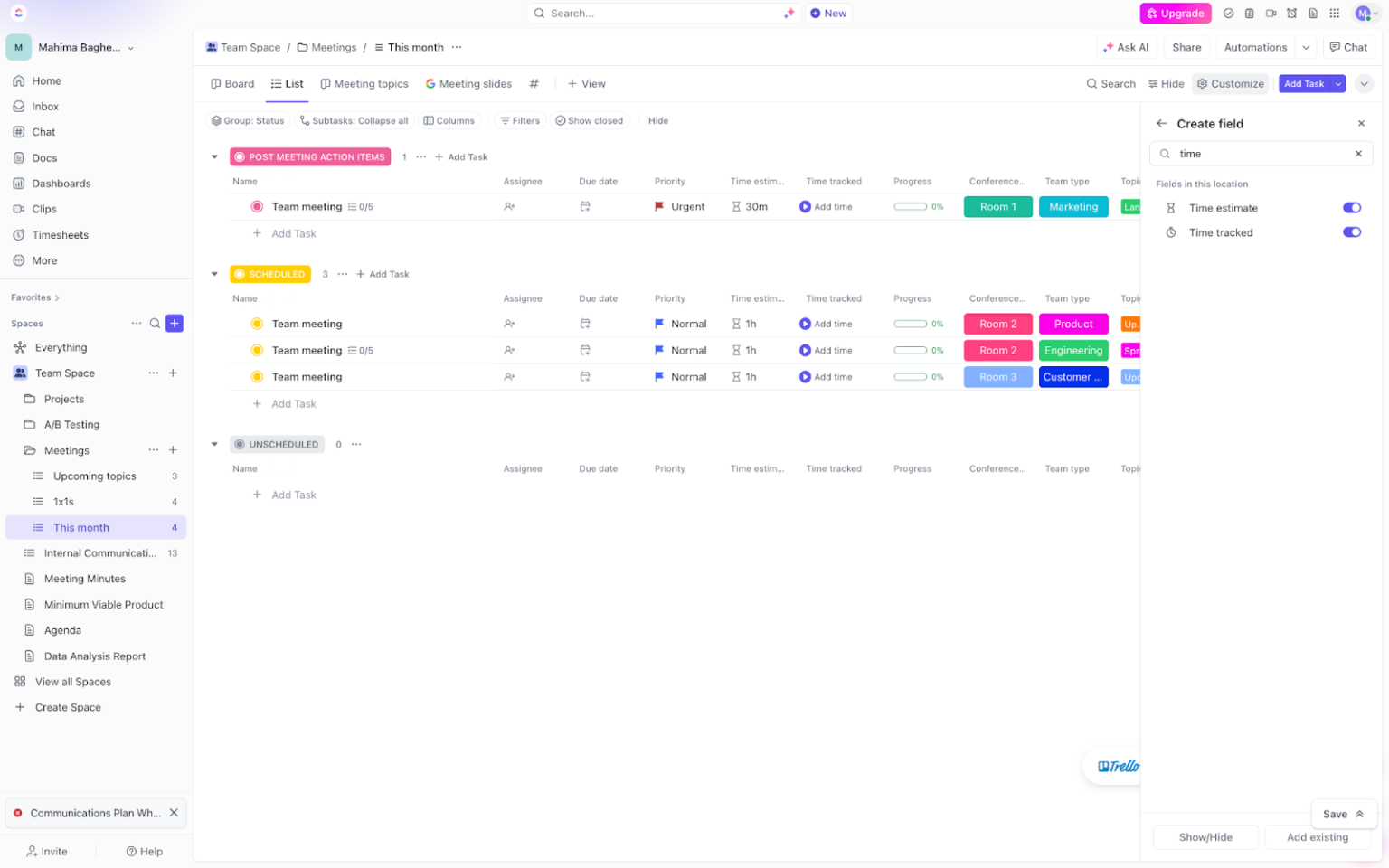The width and height of the screenshot is (1389, 868).
Task: Collapse the SCHEDULED status group
Action: pos(214,274)
